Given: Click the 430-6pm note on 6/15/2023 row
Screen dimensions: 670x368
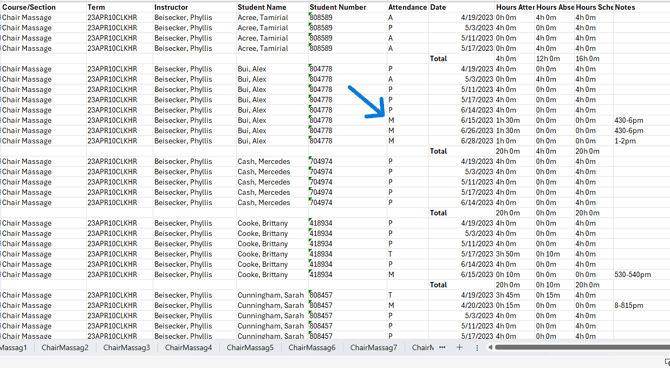Looking at the screenshot, I should (x=641, y=121).
